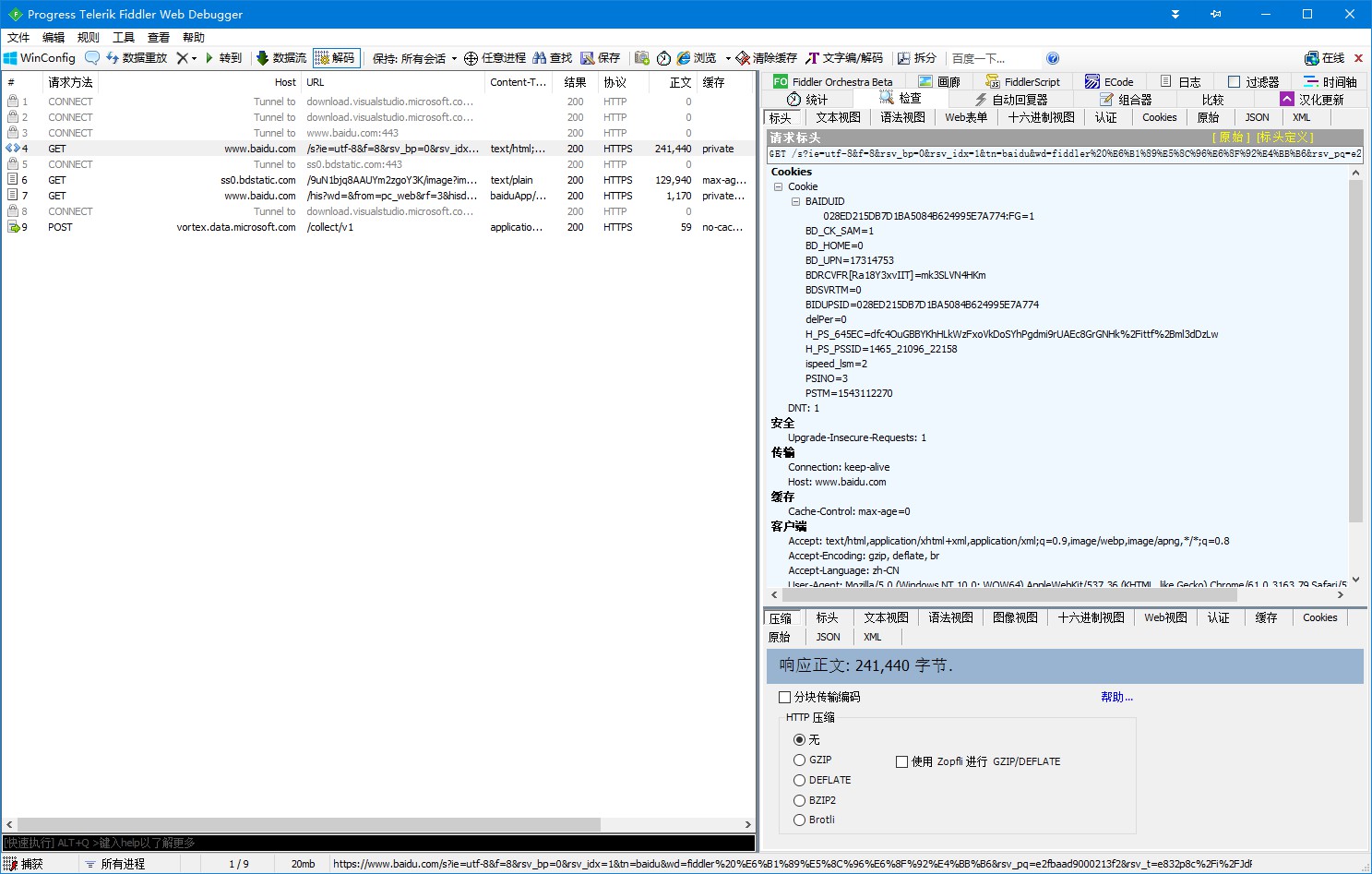Click the [原始] raw link in request header
The width and height of the screenshot is (1372, 874).
[x=1231, y=138]
